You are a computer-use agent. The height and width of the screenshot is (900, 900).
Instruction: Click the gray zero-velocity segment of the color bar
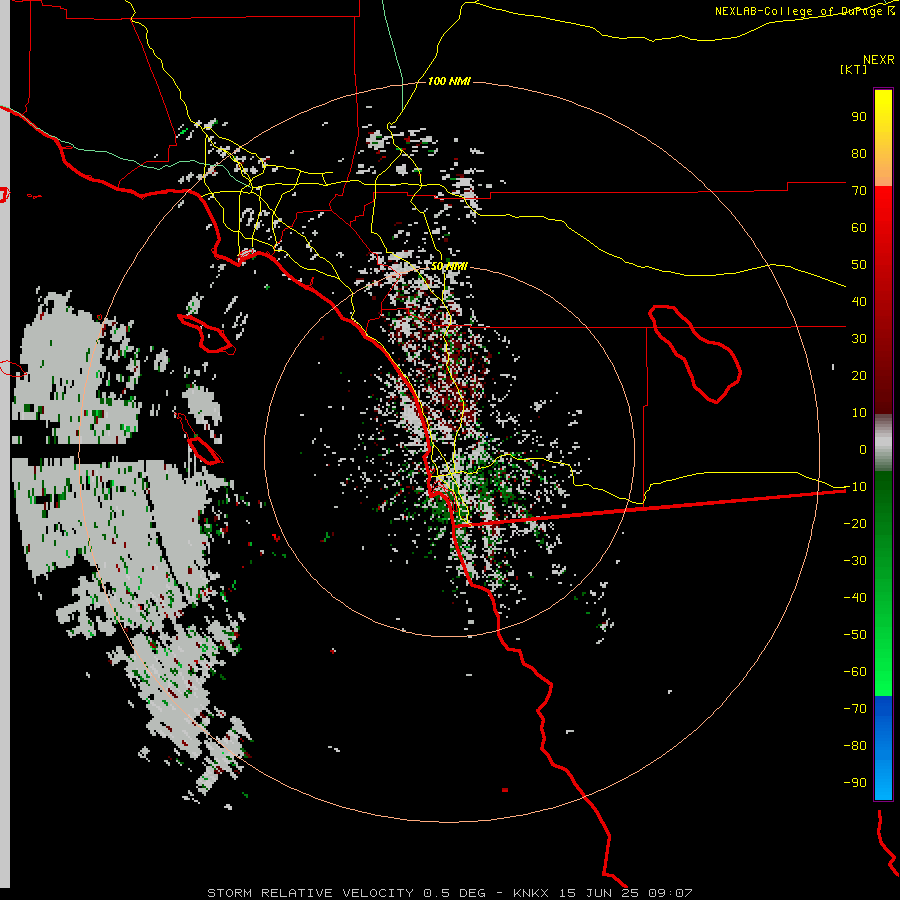click(x=883, y=443)
